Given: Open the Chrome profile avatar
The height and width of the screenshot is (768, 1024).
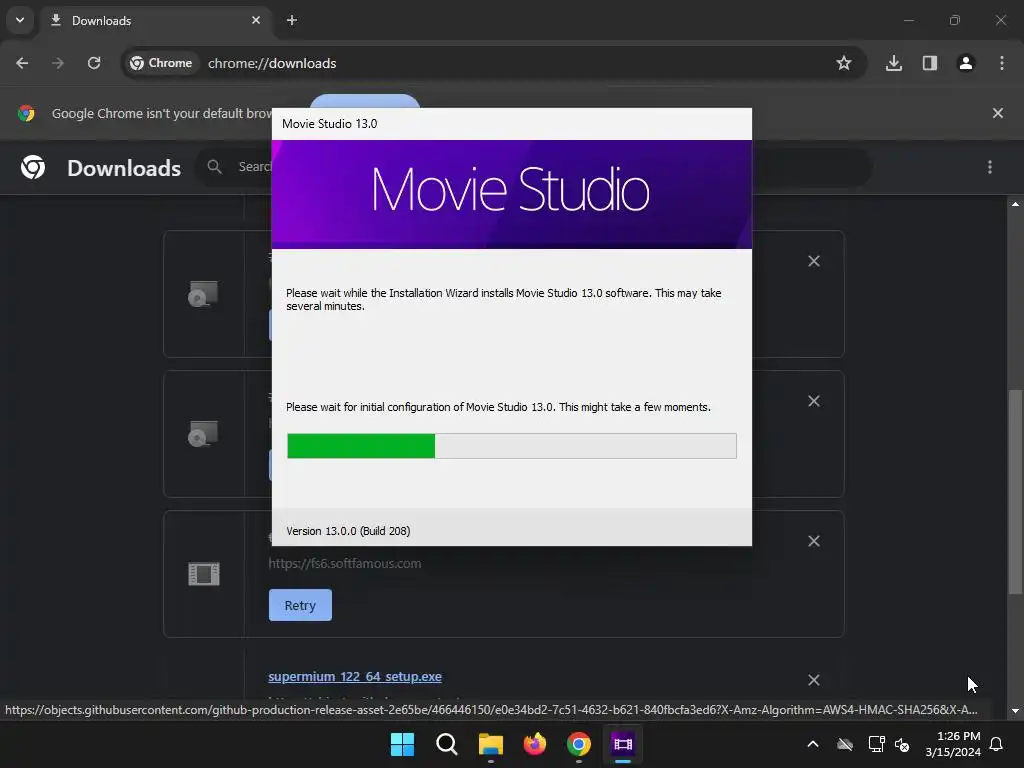Looking at the screenshot, I should 966,63.
